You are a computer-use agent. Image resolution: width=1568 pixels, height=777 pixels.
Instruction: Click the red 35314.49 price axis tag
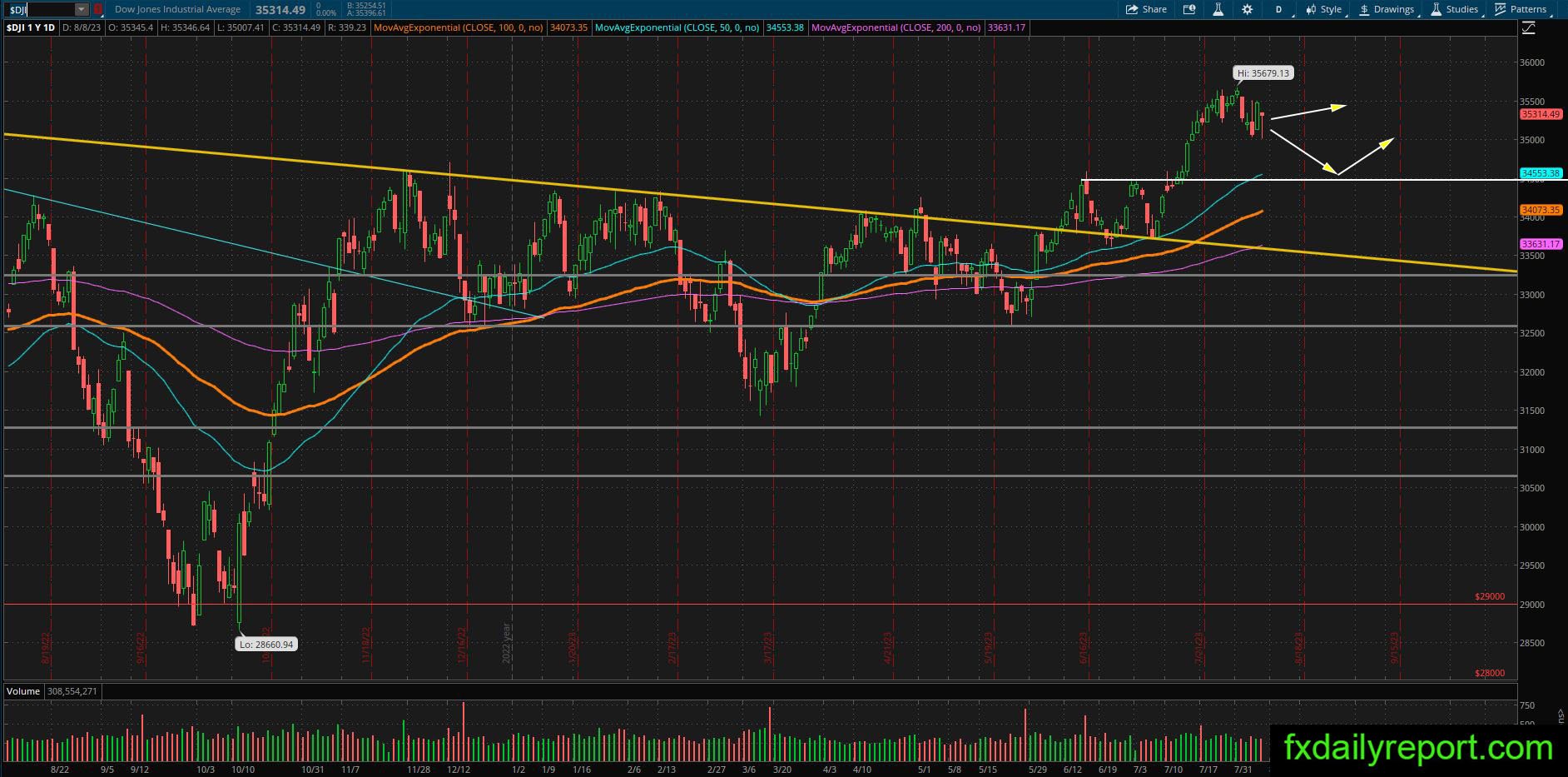1540,114
